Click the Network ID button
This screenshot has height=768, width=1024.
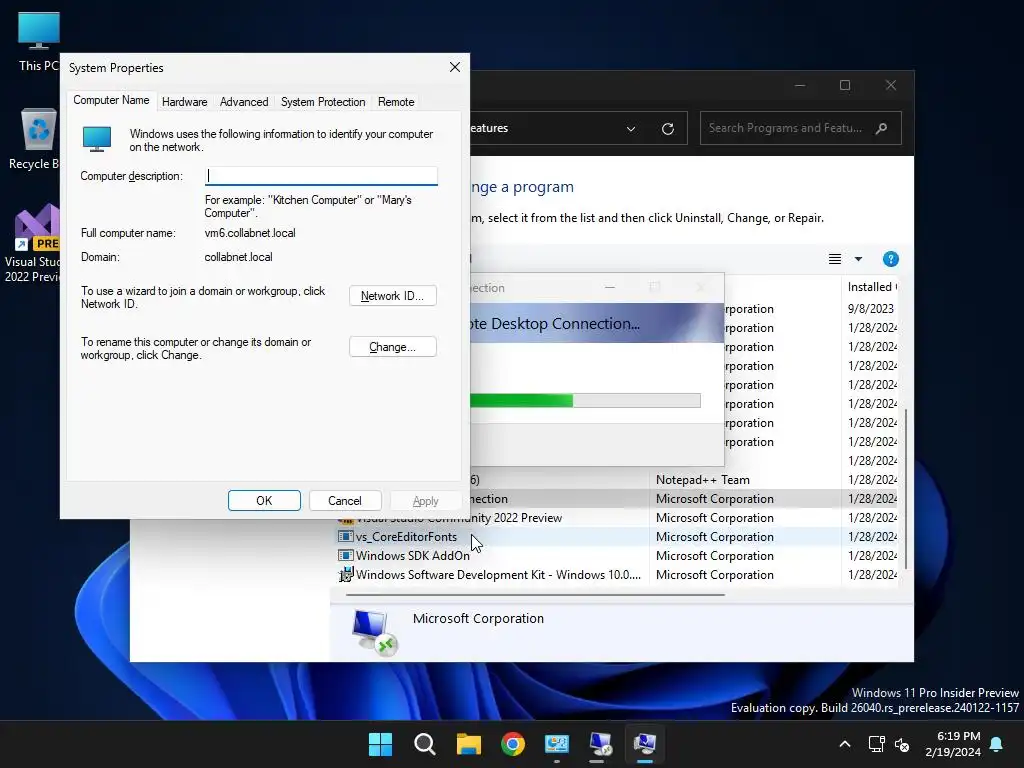392,296
